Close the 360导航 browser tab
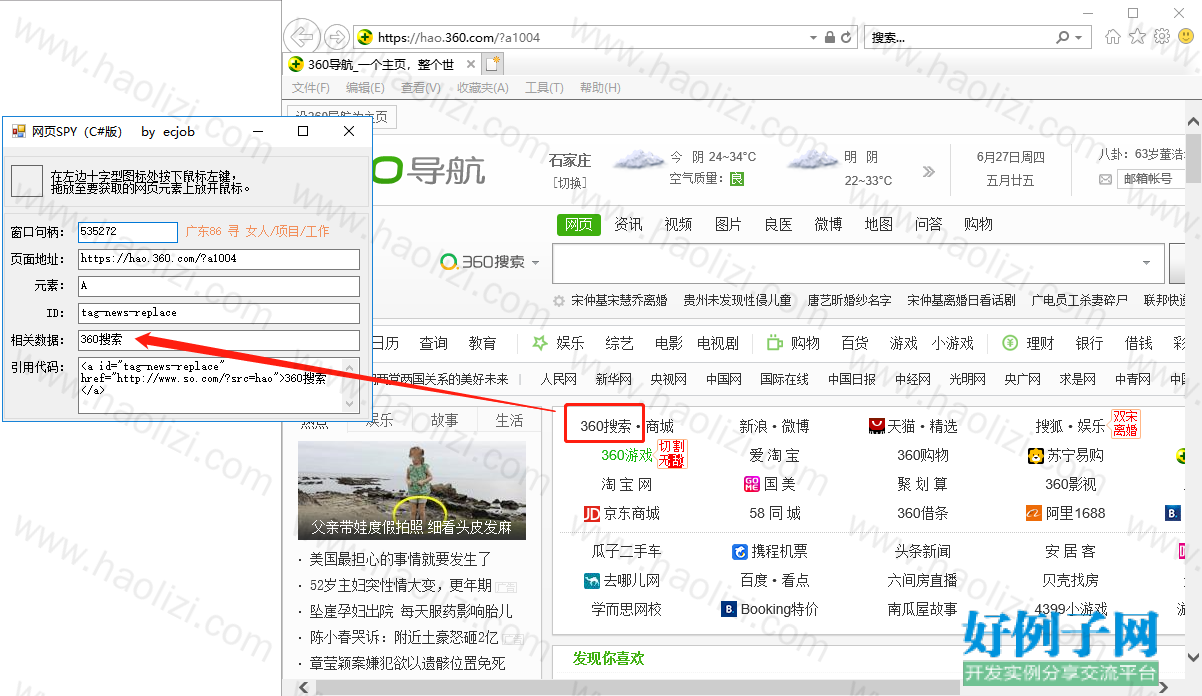Viewport: 1202px width, 696px height. pyautogui.click(x=469, y=65)
